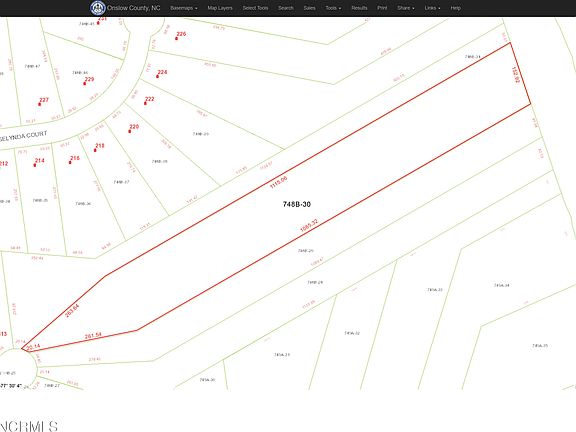Choose Select Tools in navbar
Screen dimensions: 576x432
point(255,8)
